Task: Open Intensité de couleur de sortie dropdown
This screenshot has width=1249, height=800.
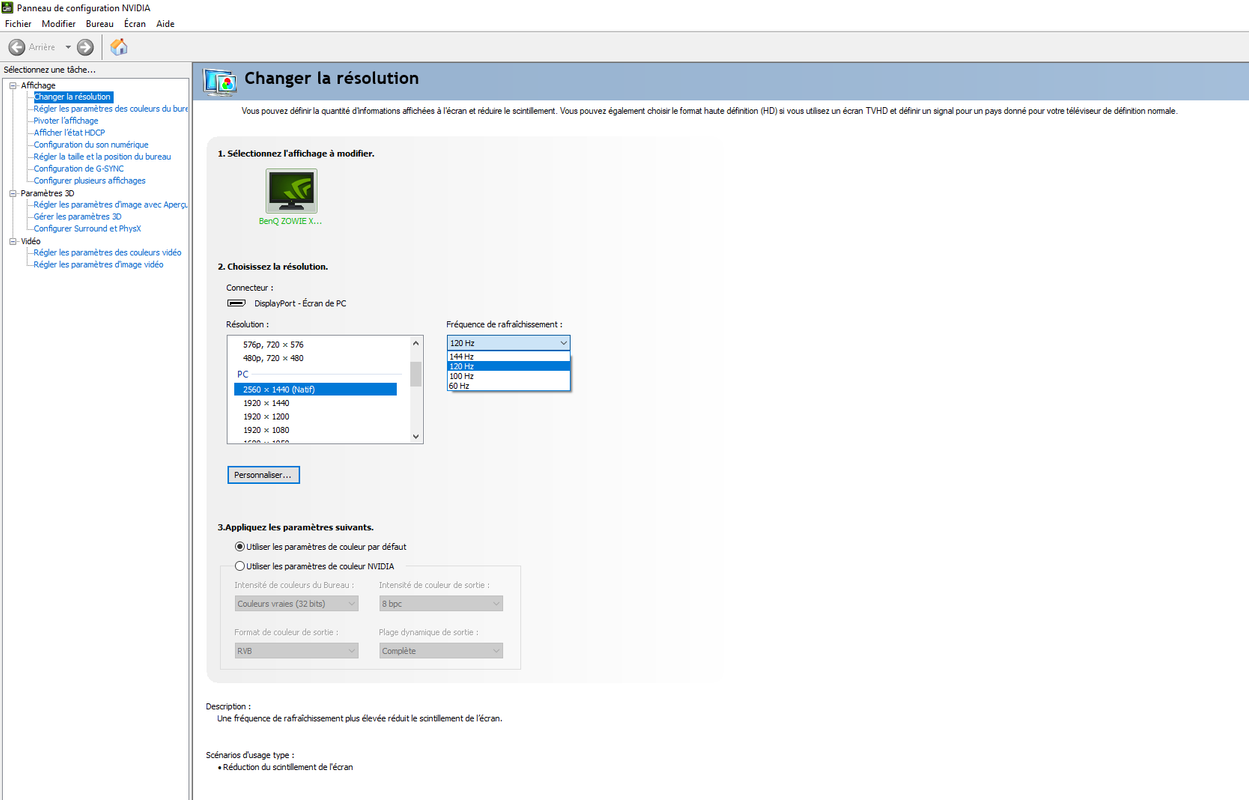Action: [x=441, y=604]
